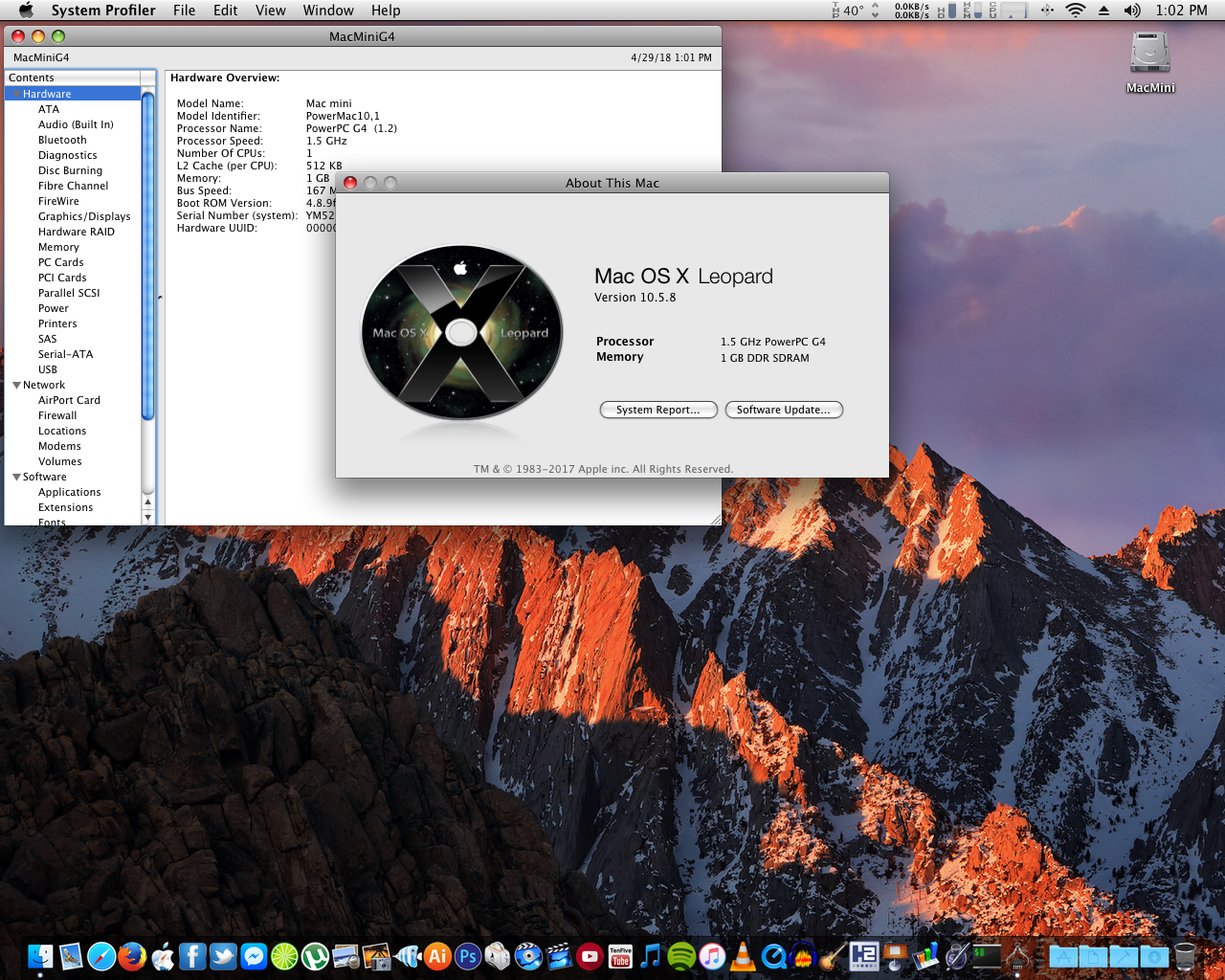Open QuickTime Player in the dock
Image resolution: width=1225 pixels, height=980 pixels.
pos(773,956)
